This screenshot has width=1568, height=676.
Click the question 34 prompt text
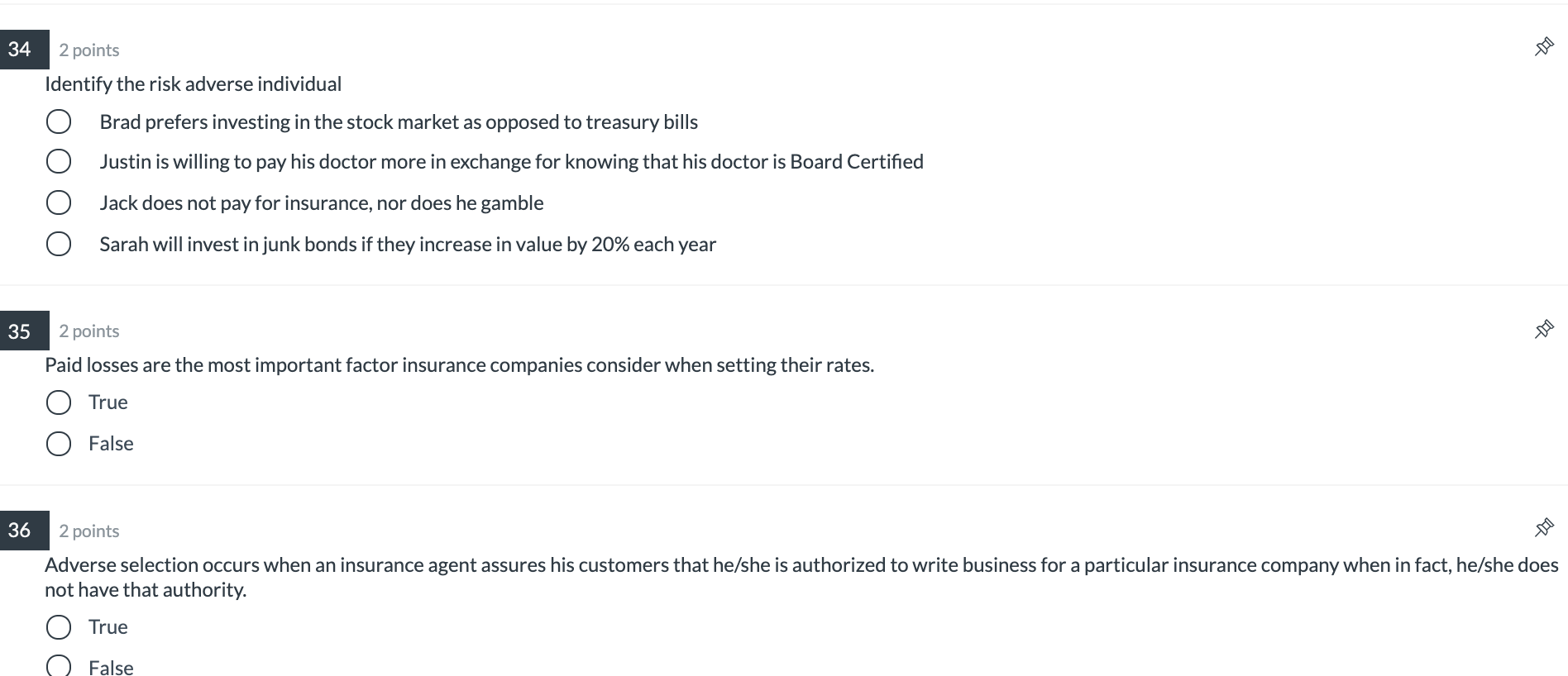(x=193, y=83)
